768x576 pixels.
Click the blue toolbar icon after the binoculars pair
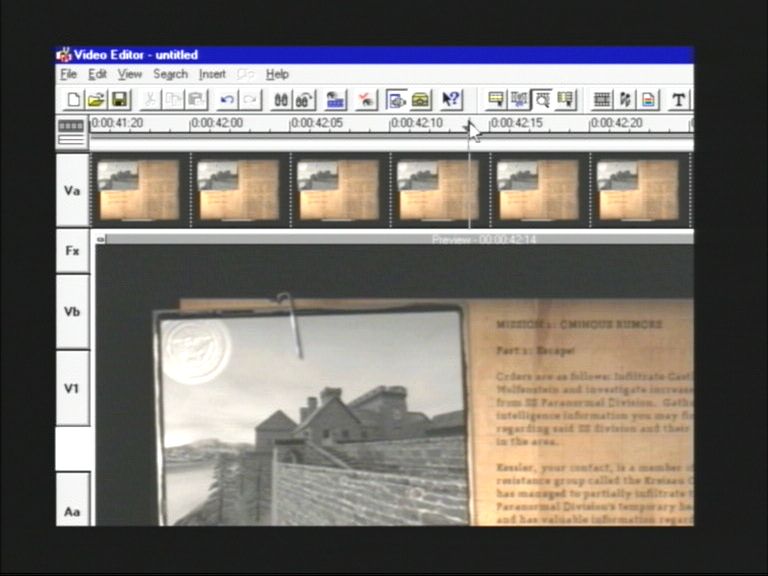tap(336, 100)
